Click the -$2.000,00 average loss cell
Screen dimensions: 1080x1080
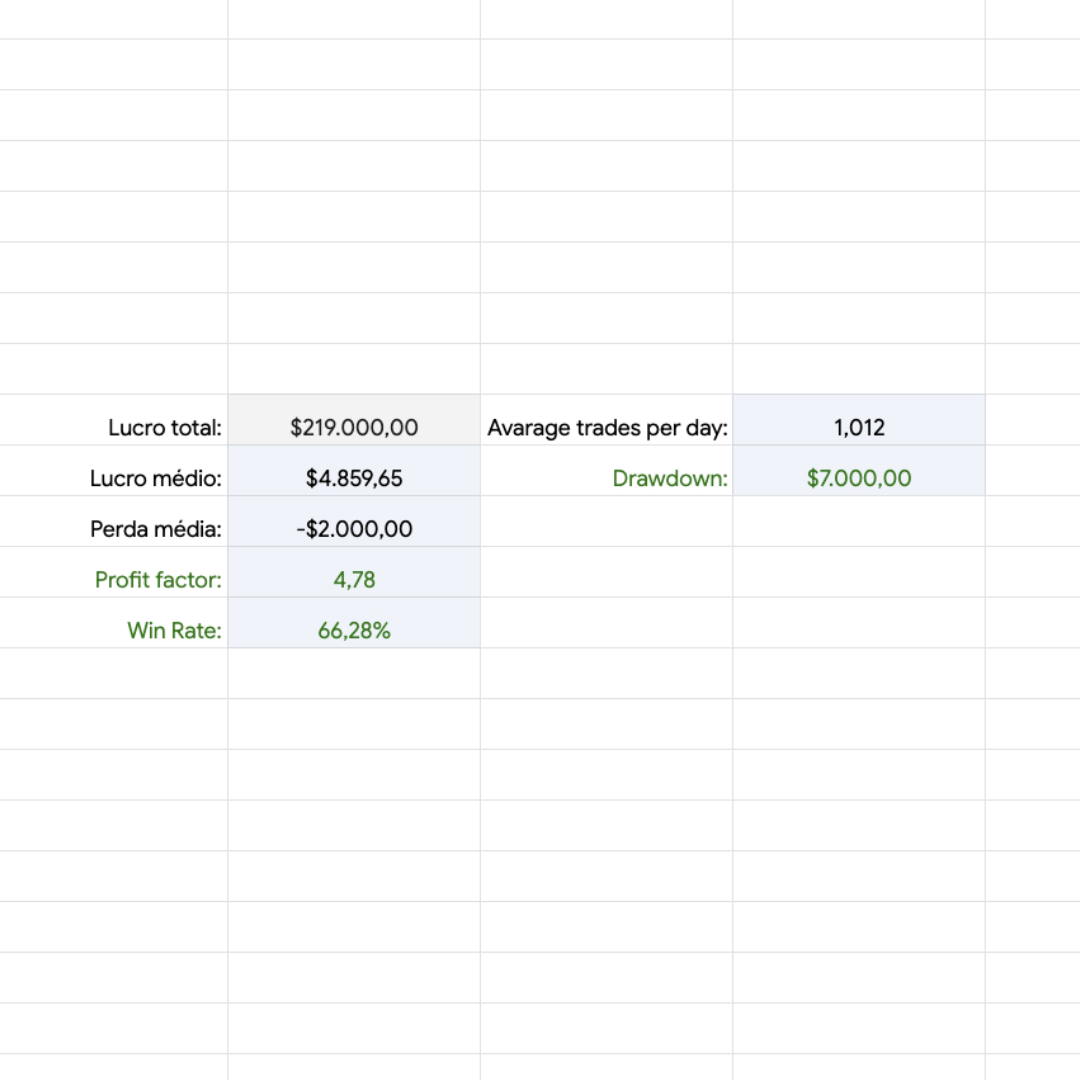pyautogui.click(x=354, y=530)
